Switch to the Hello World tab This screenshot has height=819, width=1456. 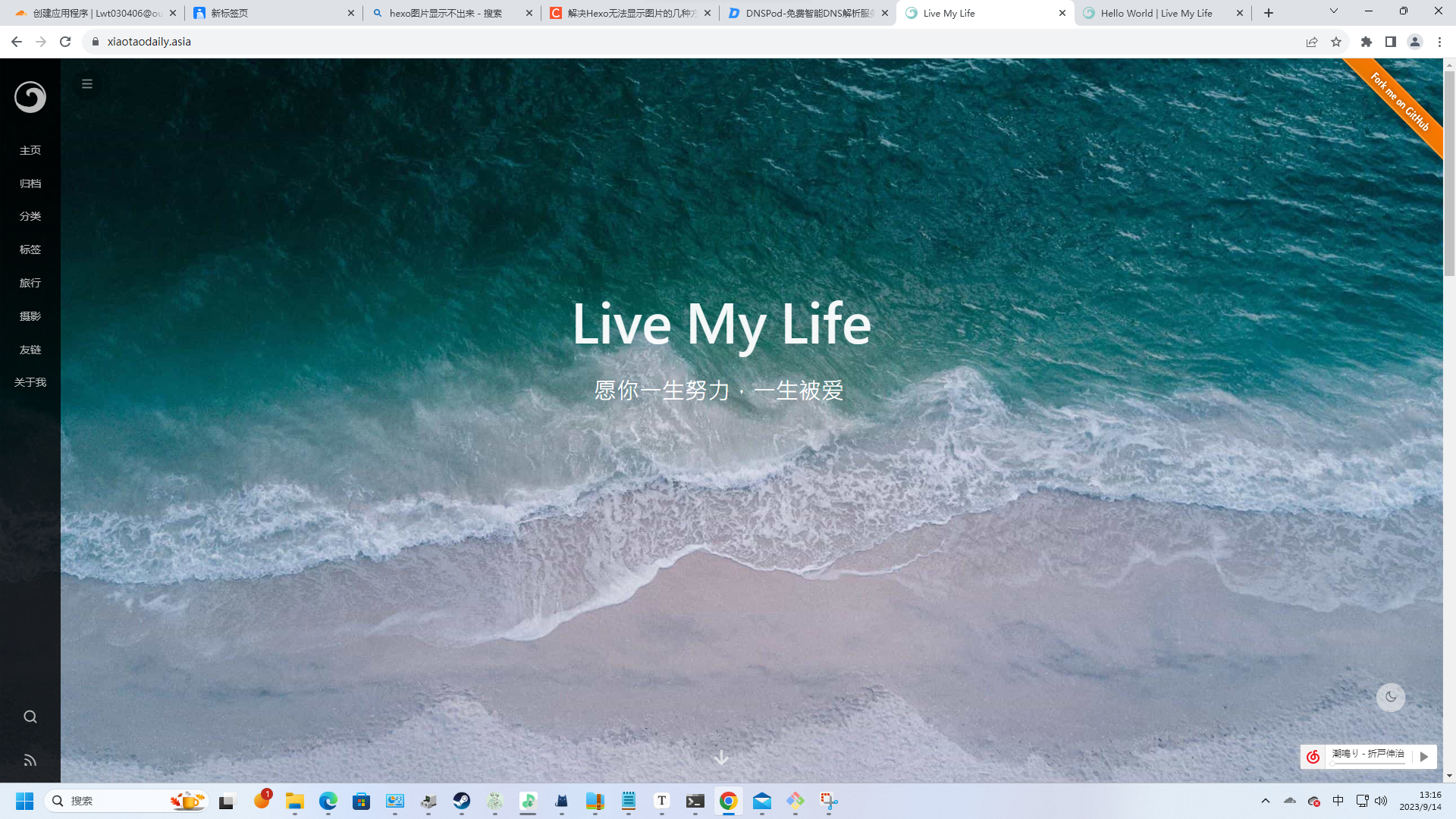1156,13
